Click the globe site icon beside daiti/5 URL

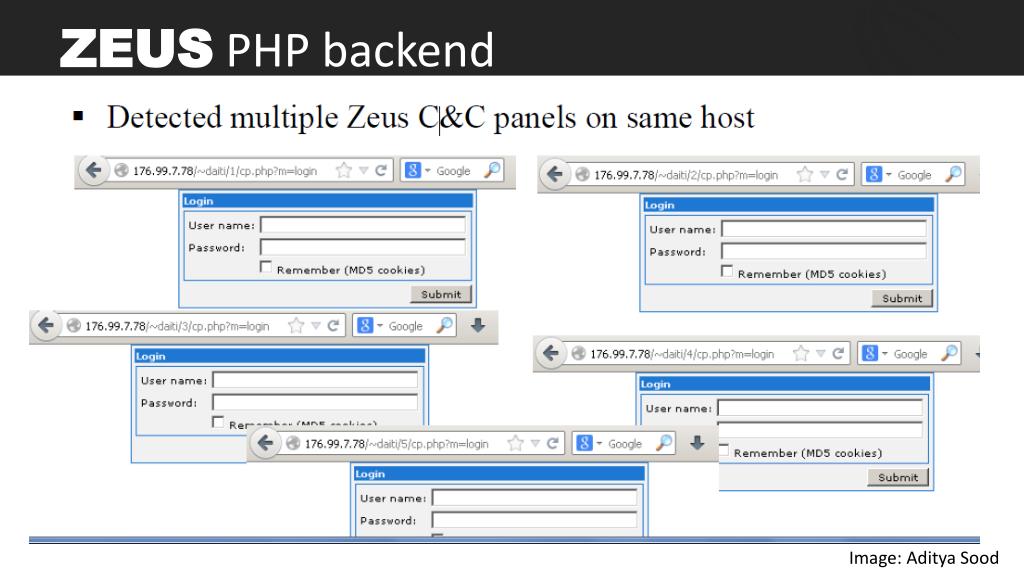[293, 443]
